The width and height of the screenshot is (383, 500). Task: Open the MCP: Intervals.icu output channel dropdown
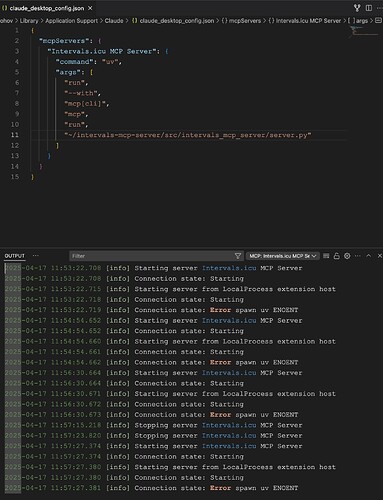pyautogui.click(x=283, y=256)
